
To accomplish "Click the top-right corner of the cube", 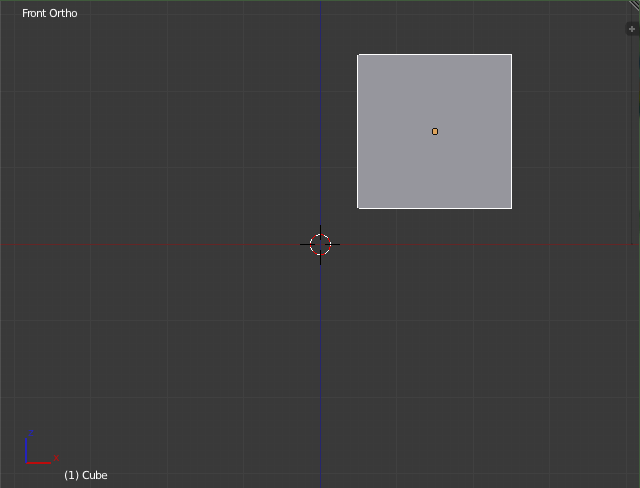I will click(x=511, y=54).
